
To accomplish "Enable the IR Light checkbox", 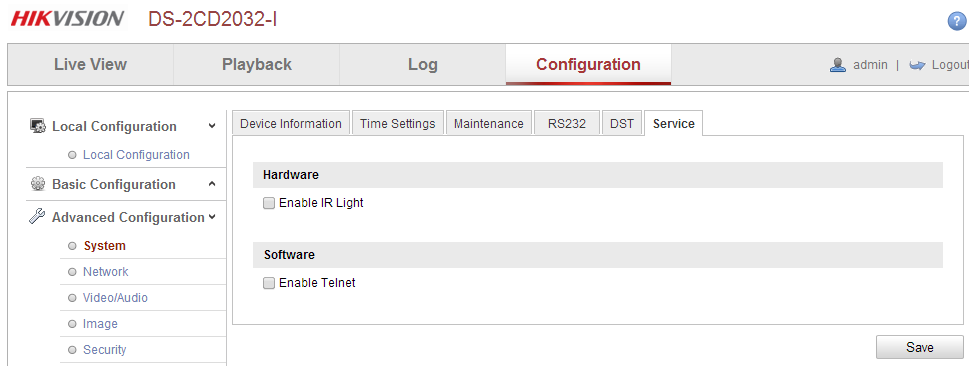I will coord(269,203).
